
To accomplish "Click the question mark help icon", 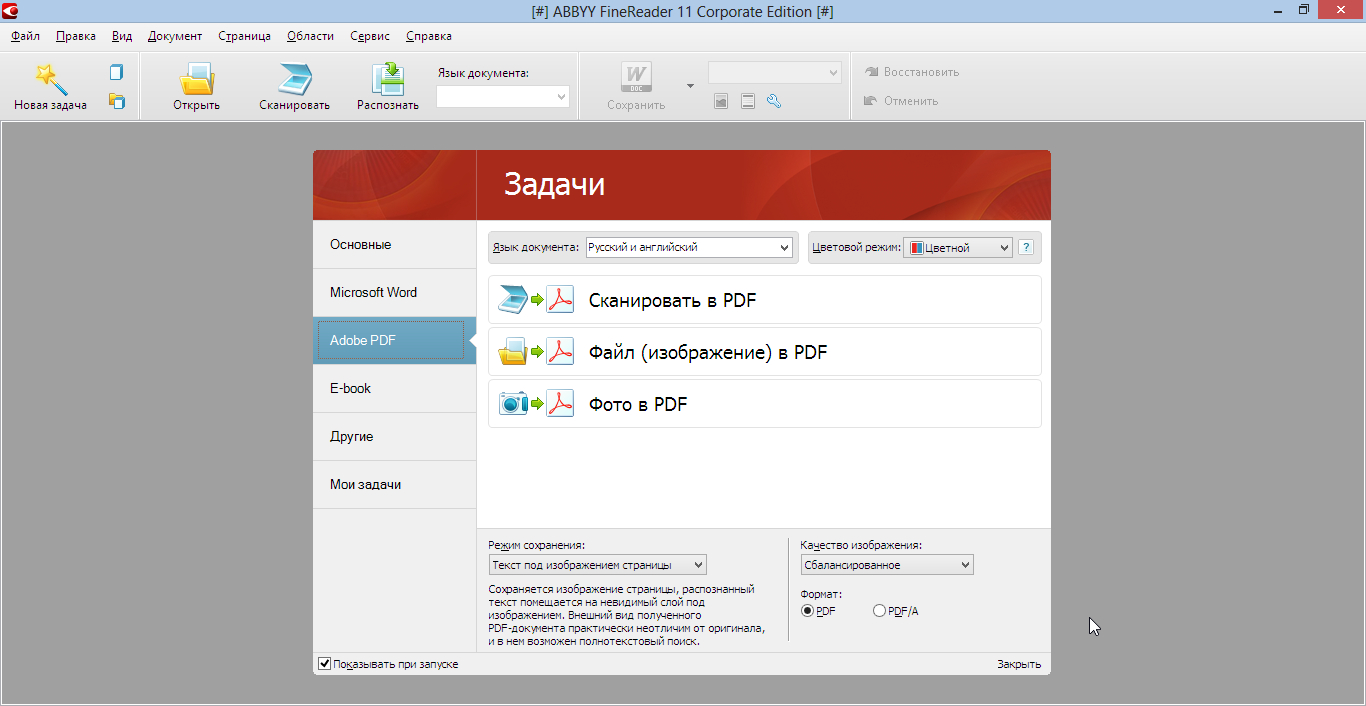I will coord(1025,247).
